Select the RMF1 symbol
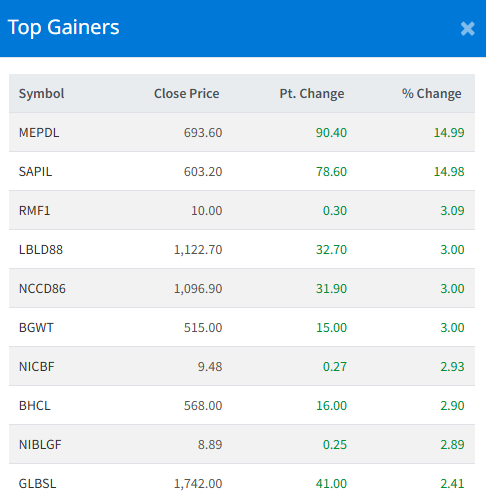Viewport: 486px width, 495px height. click(34, 211)
